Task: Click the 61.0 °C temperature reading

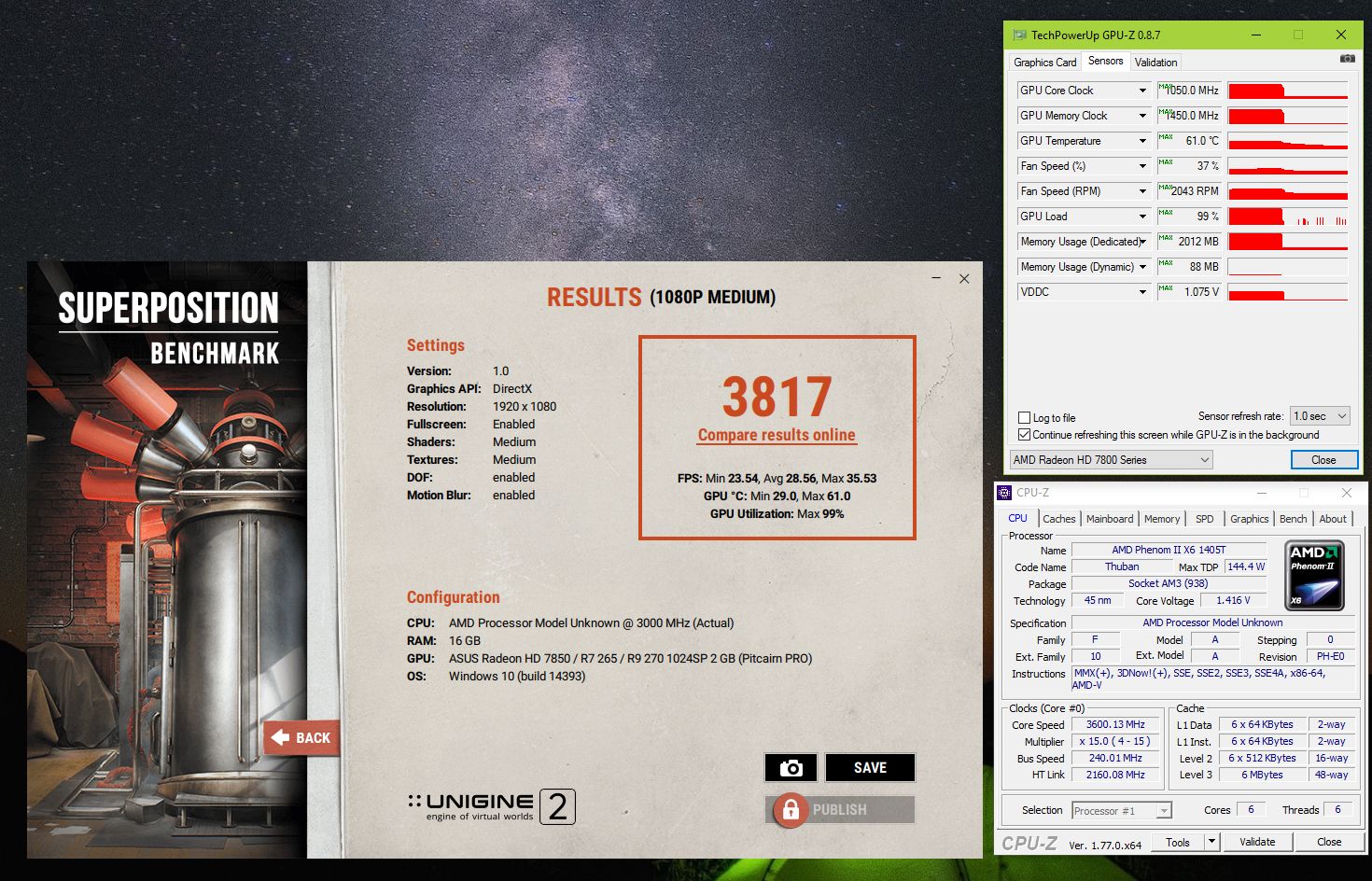Action: (1190, 141)
